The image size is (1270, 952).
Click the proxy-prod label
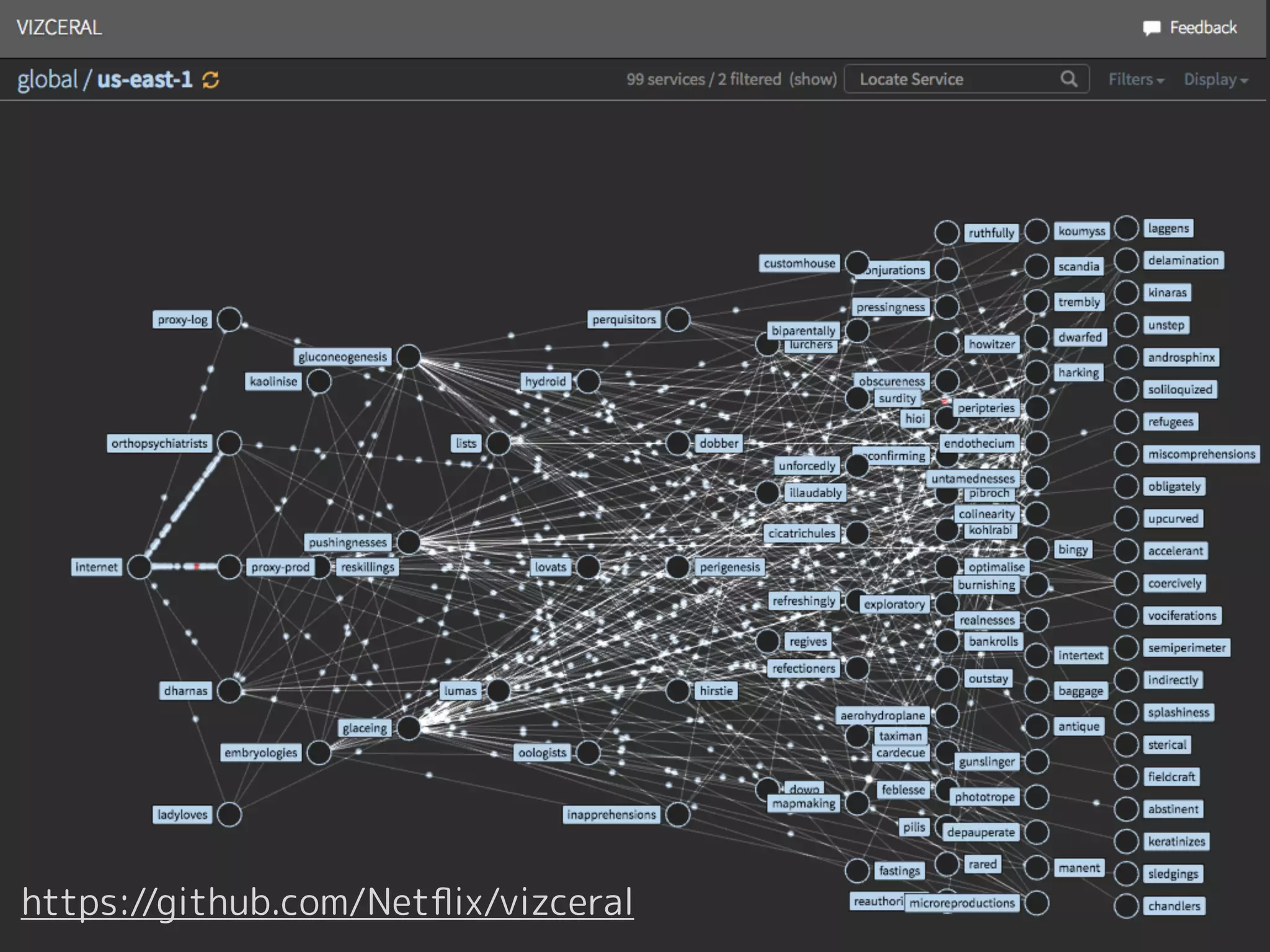click(280, 567)
